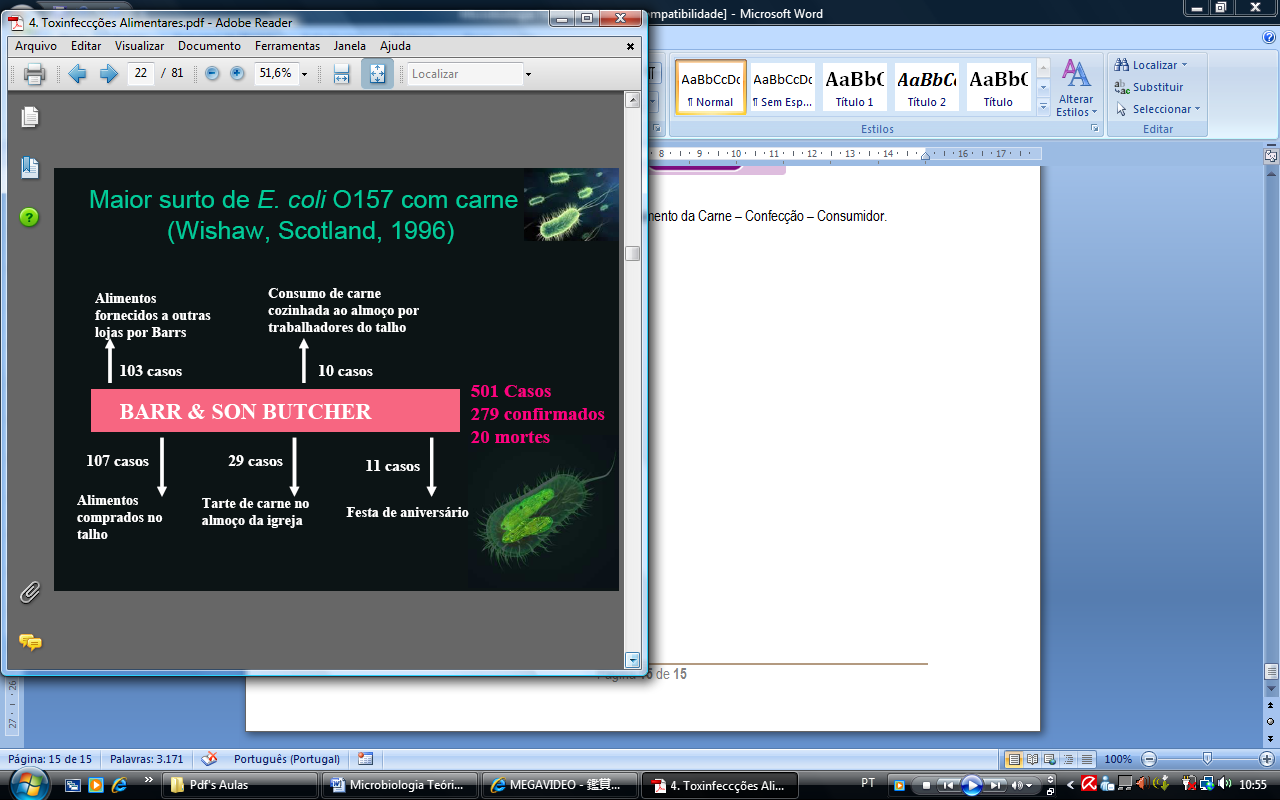Screen dimensions: 1280x800
Task: Open the Arquivo menu
Action: pyautogui.click(x=36, y=46)
